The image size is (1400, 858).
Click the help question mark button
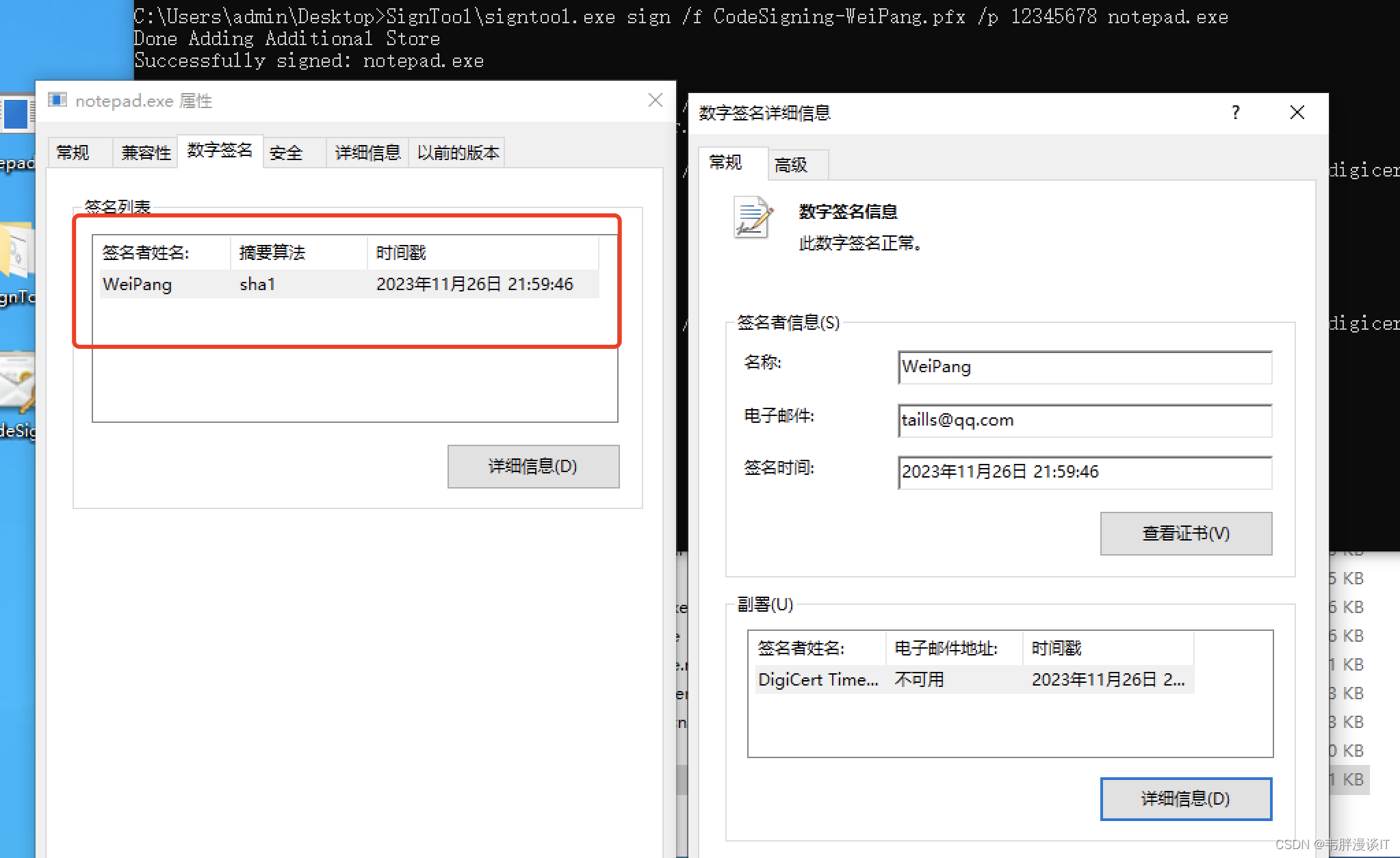(x=1235, y=112)
